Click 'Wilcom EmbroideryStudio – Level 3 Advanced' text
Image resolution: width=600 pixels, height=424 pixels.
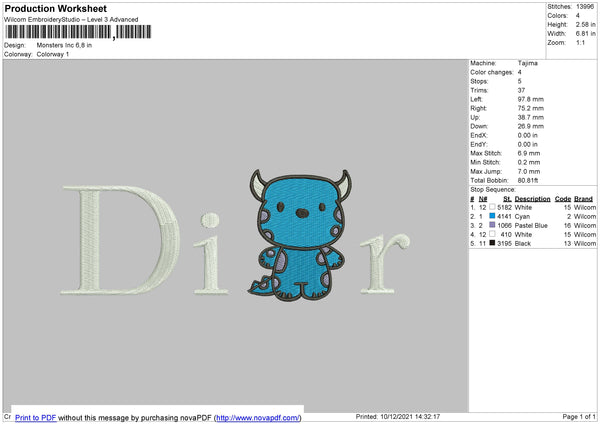tap(71, 20)
